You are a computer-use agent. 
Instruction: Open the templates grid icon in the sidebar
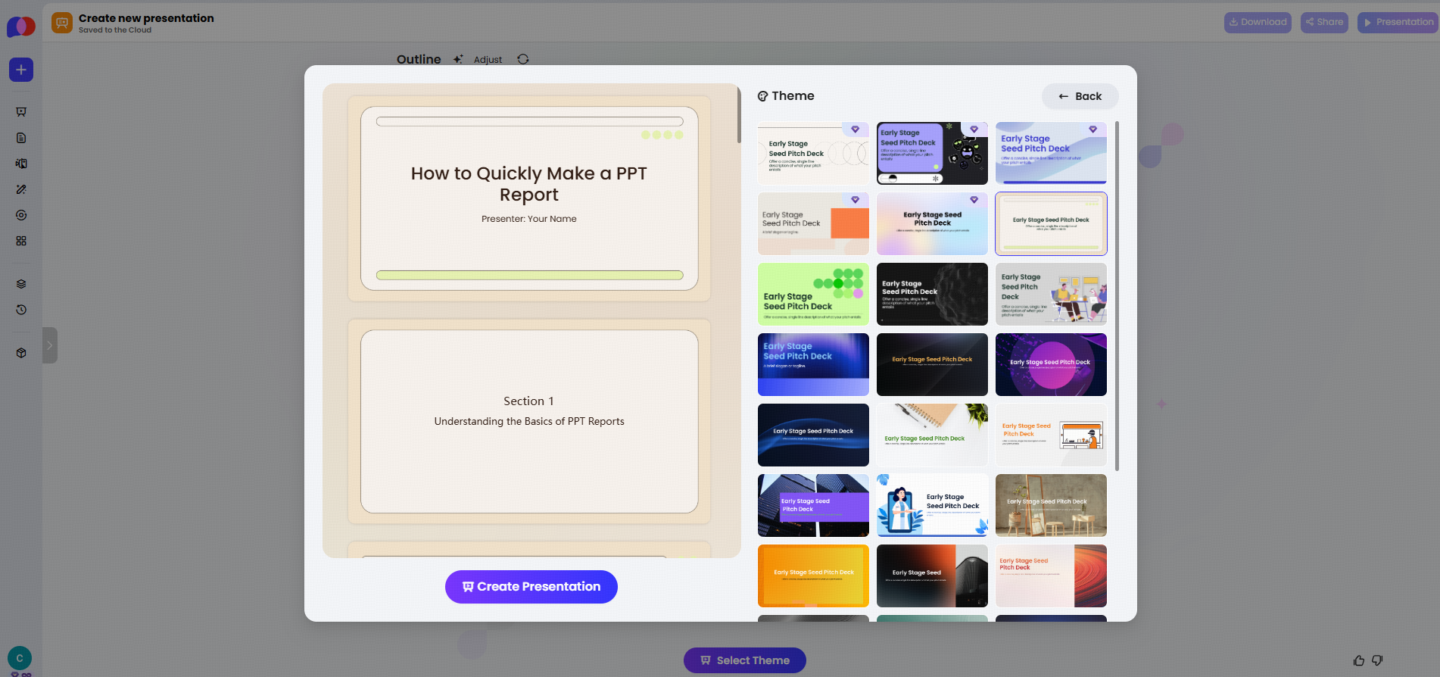point(20,240)
